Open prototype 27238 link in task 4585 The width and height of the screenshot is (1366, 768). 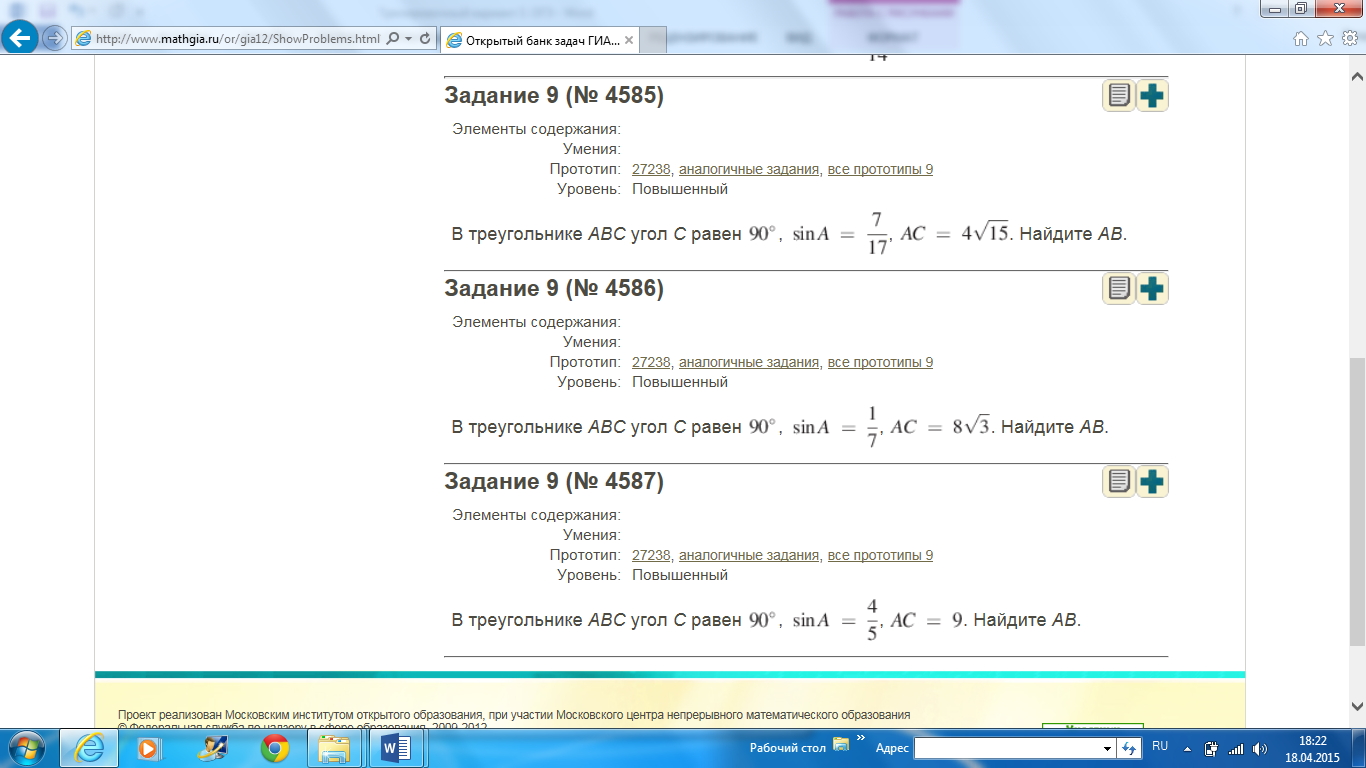[x=651, y=169]
